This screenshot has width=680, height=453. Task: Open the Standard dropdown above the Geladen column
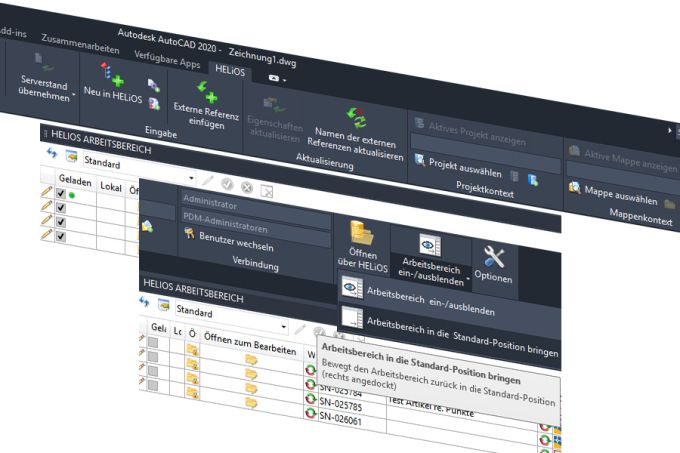191,178
